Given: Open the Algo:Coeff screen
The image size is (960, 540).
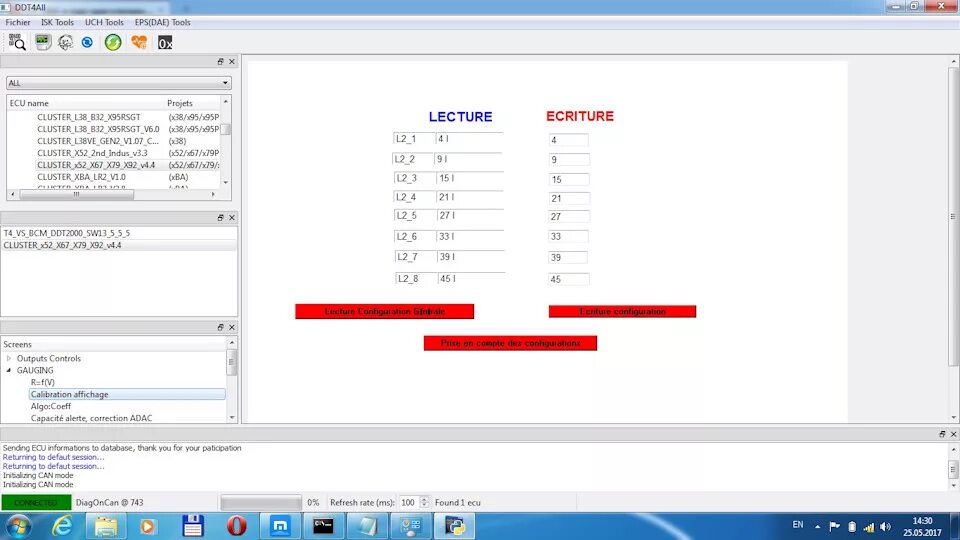Looking at the screenshot, I should [51, 407].
